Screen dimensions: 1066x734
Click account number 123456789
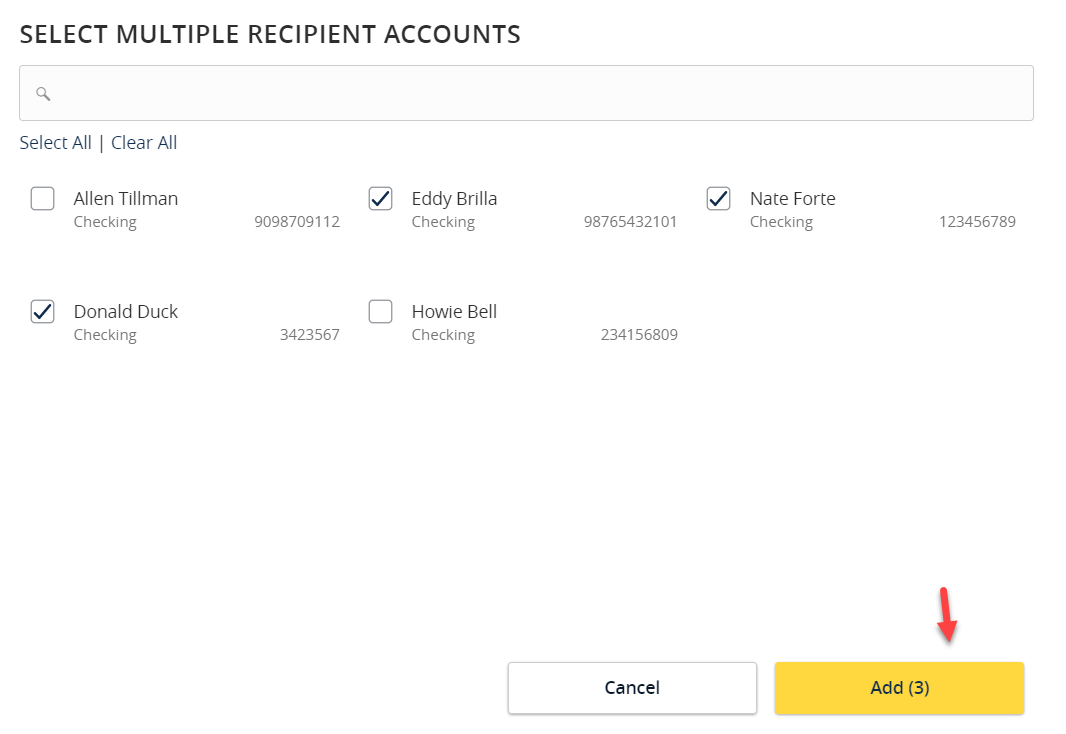[x=977, y=222]
